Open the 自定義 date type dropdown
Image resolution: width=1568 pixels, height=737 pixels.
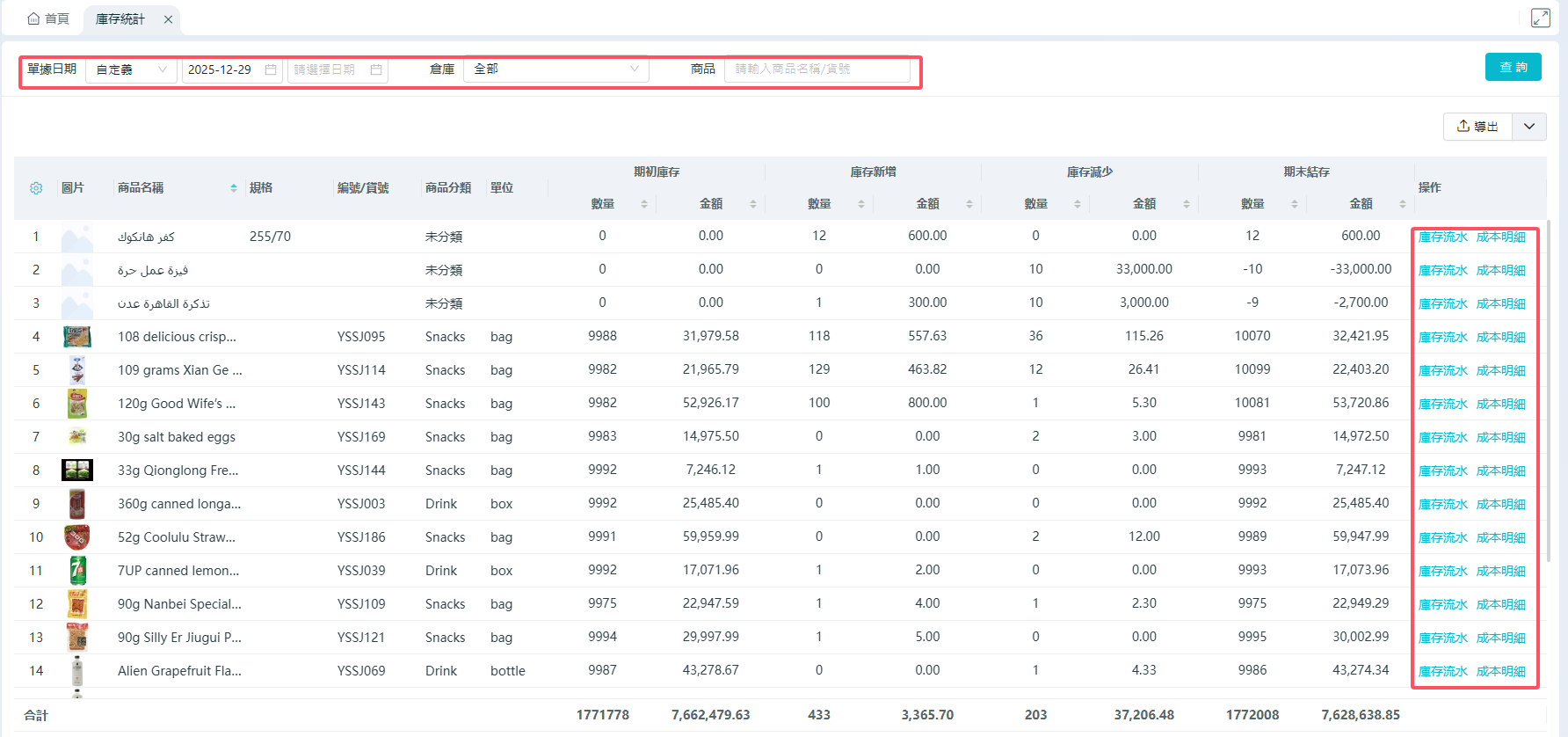point(131,69)
